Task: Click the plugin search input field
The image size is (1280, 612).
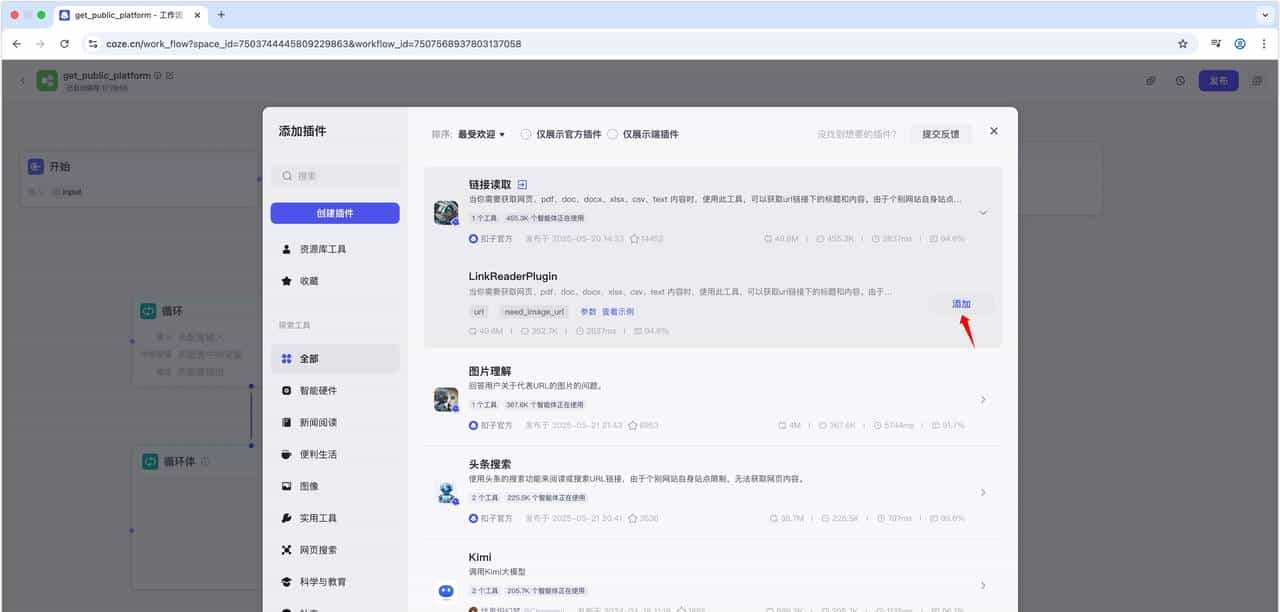Action: click(x=333, y=174)
